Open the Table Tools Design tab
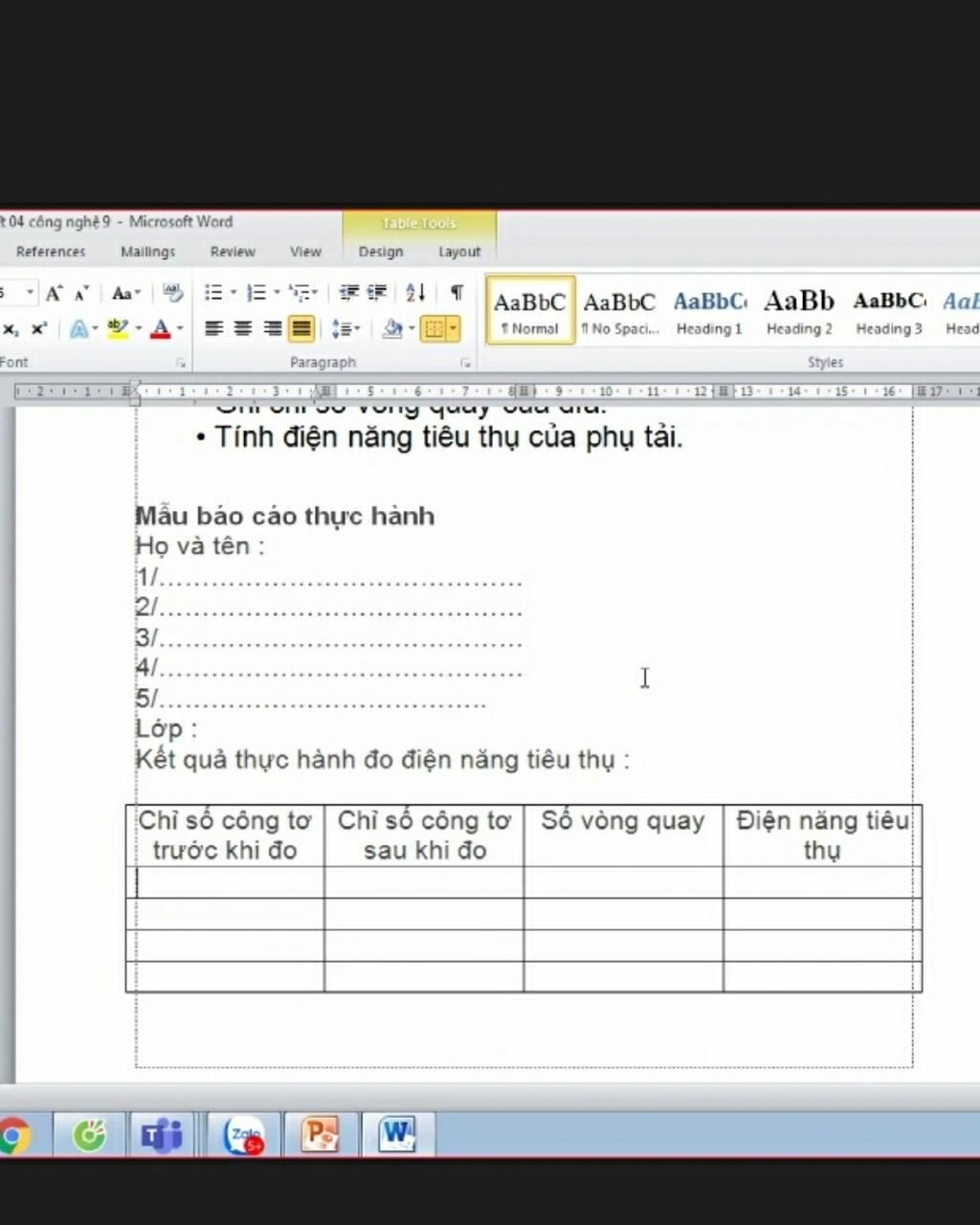Screen dimensions: 980x1225 coord(381,252)
